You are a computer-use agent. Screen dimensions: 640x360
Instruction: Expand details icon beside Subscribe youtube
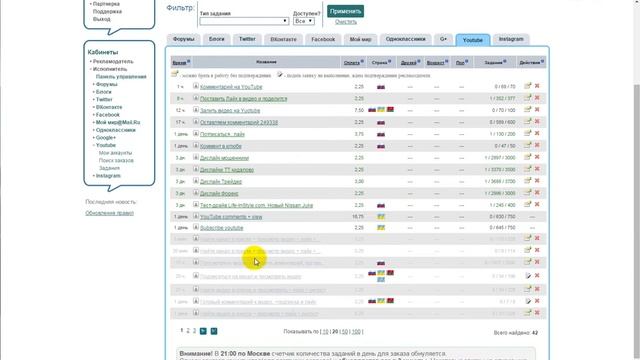pyautogui.click(x=196, y=227)
